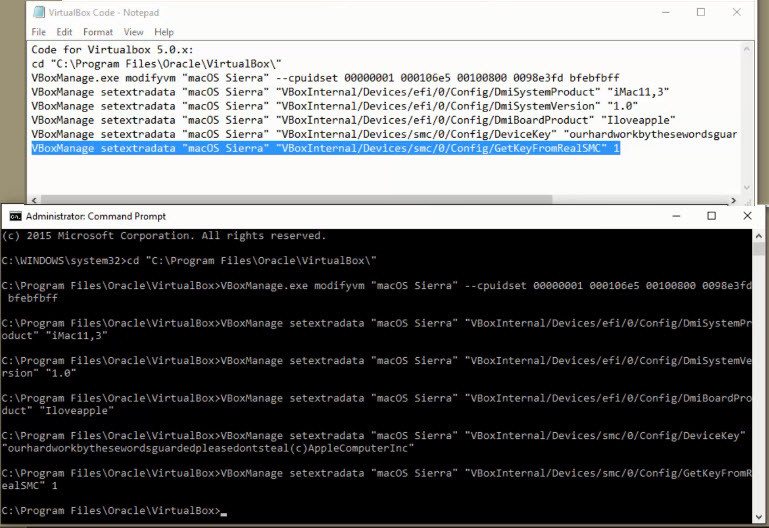Click the Command Prompt icon in title bar
The height and width of the screenshot is (528, 769).
click(x=15, y=216)
